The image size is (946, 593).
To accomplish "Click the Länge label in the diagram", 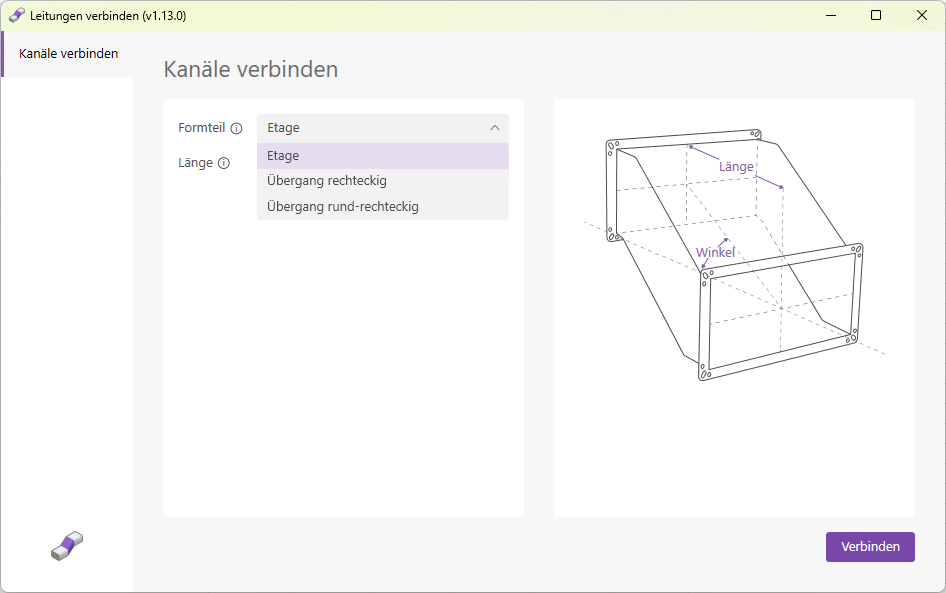I will point(736,166).
